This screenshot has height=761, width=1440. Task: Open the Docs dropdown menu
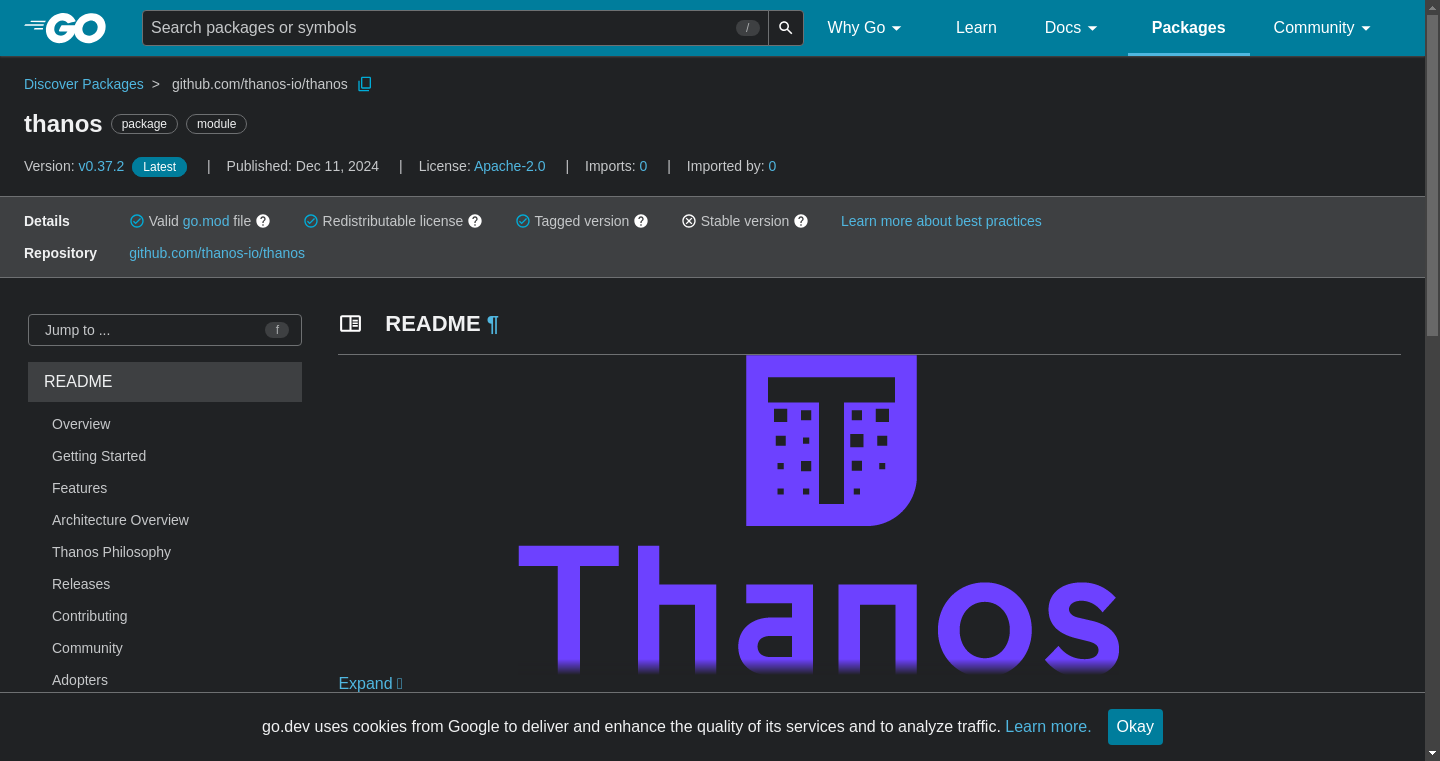click(1071, 28)
